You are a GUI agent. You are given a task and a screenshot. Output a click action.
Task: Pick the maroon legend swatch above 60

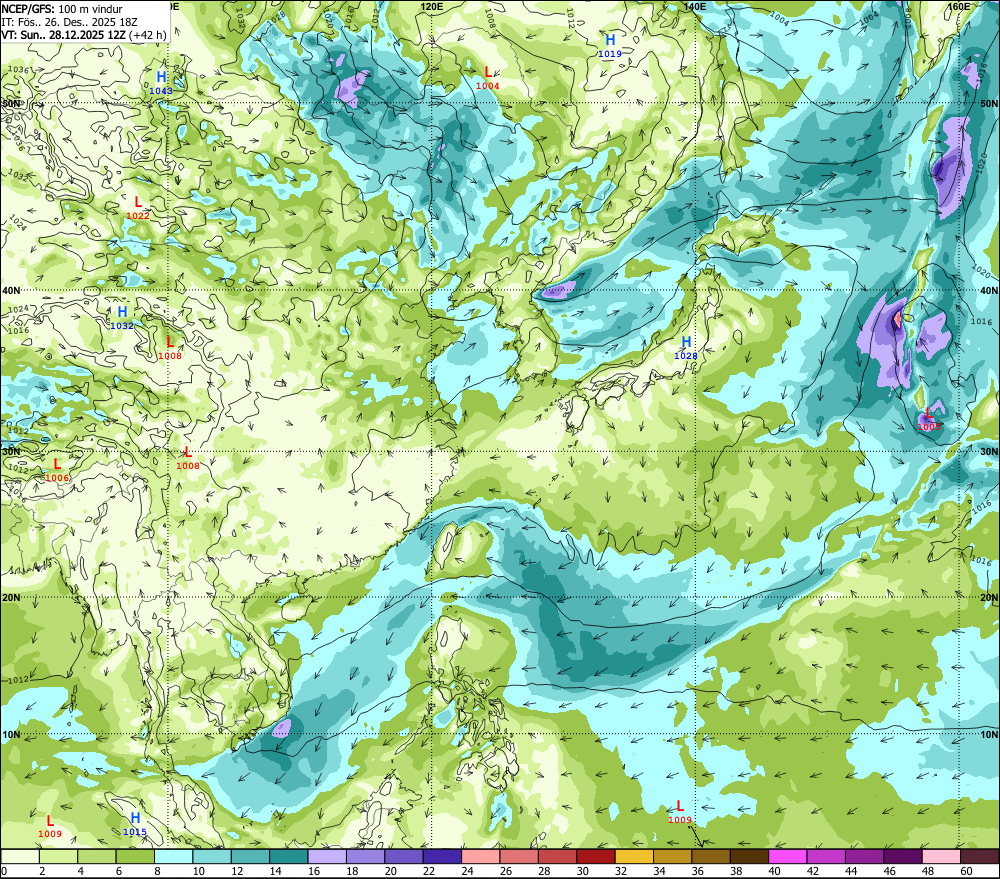(980, 856)
